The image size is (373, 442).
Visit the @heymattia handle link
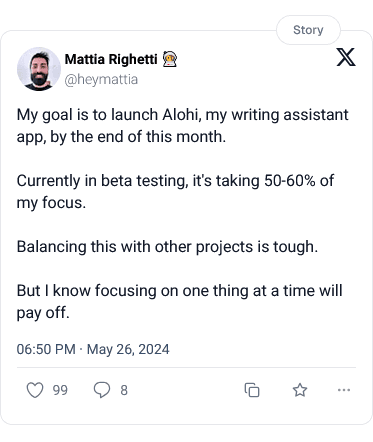[x=101, y=80]
